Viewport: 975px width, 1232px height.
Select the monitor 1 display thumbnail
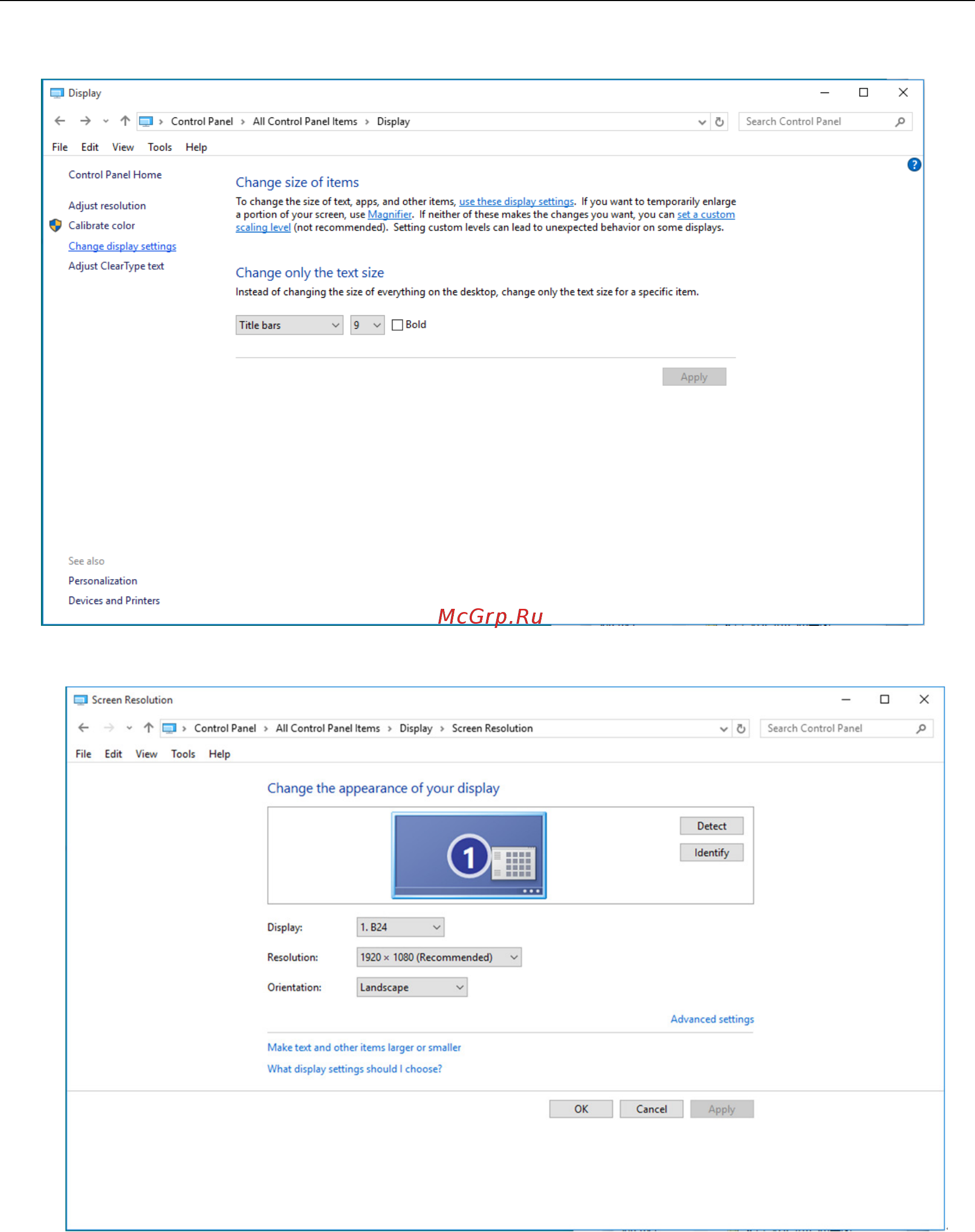pos(469,855)
